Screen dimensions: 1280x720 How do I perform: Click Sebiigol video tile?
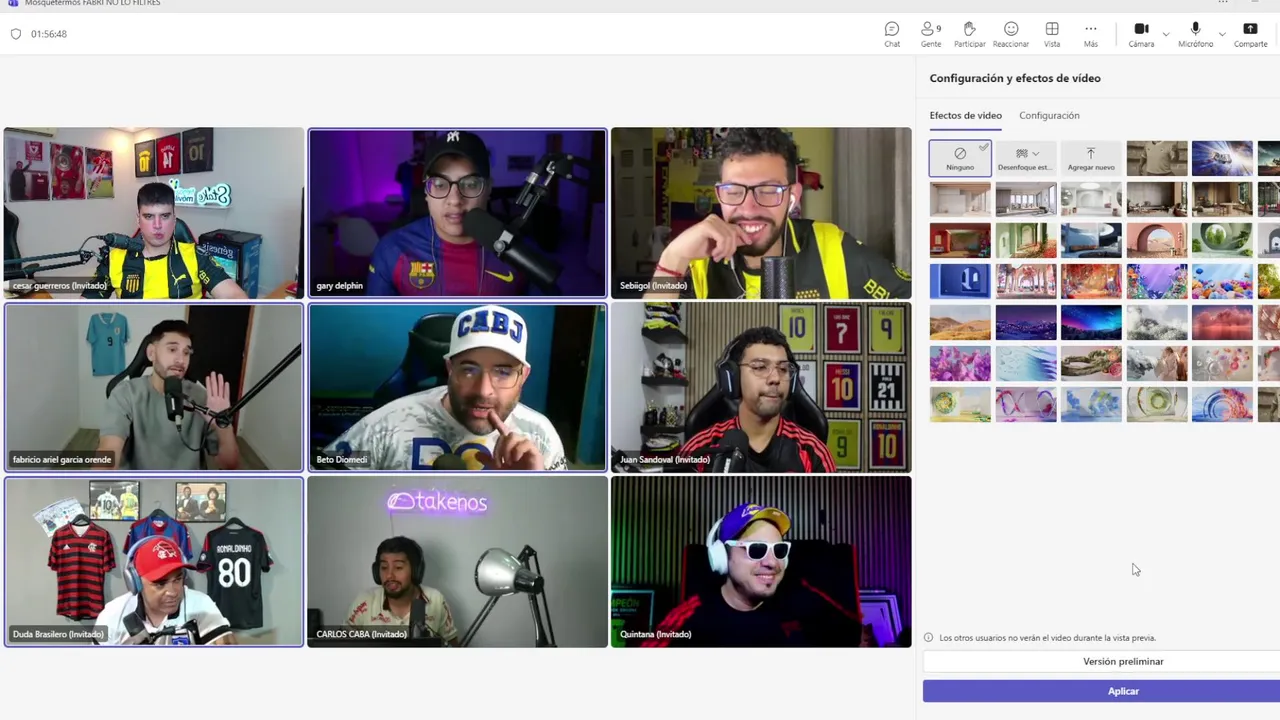761,212
